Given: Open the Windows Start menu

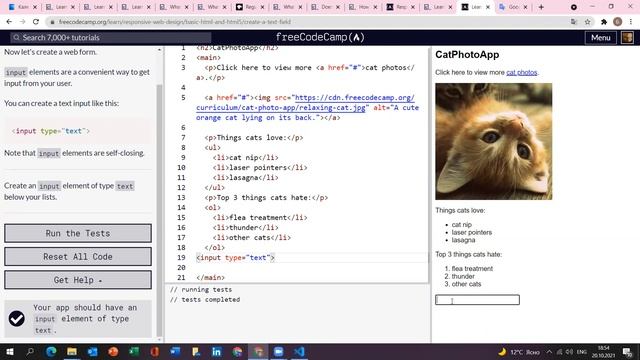Looking at the screenshot, I should 10,351.
